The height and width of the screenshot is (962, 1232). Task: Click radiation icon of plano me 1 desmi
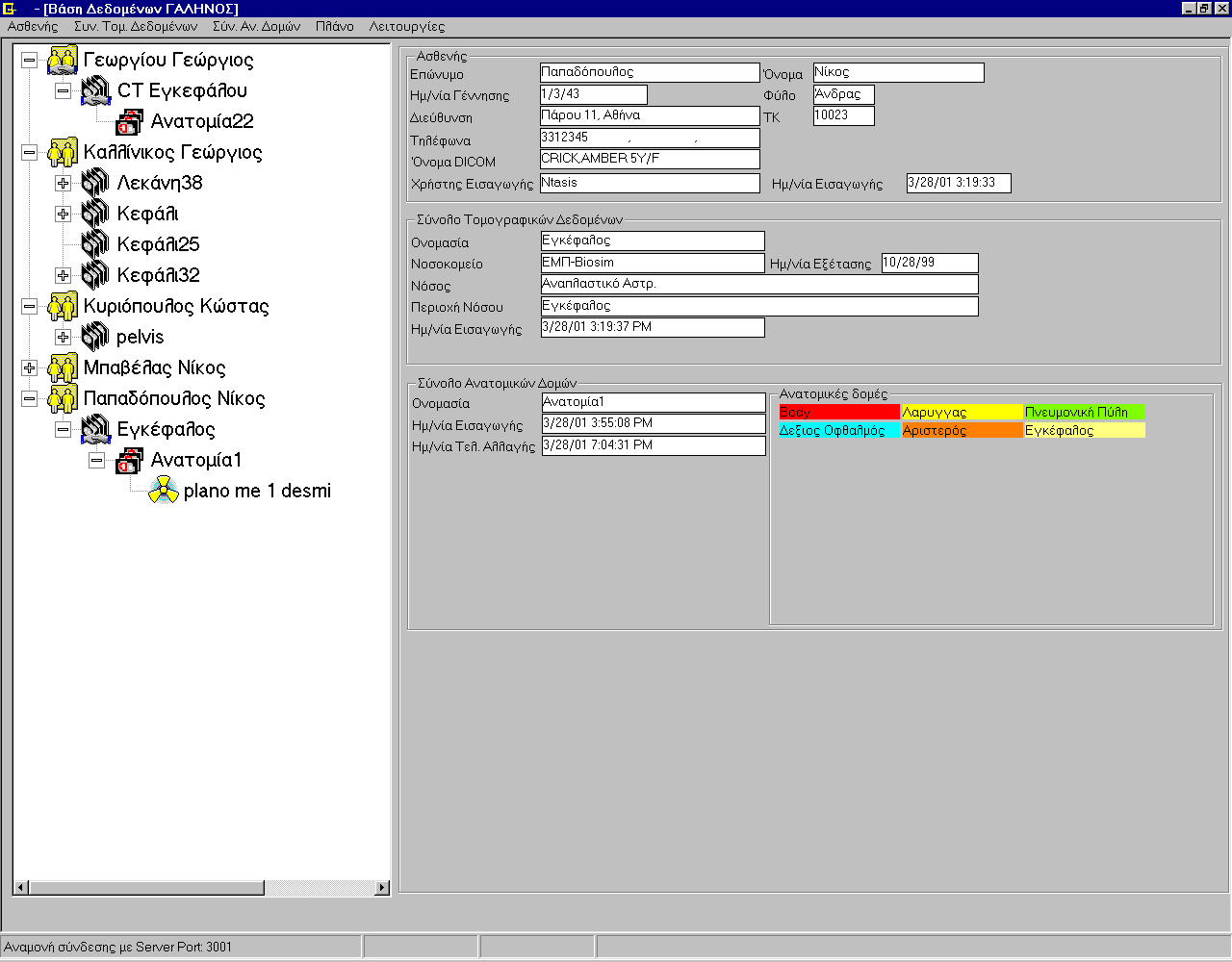pos(164,491)
